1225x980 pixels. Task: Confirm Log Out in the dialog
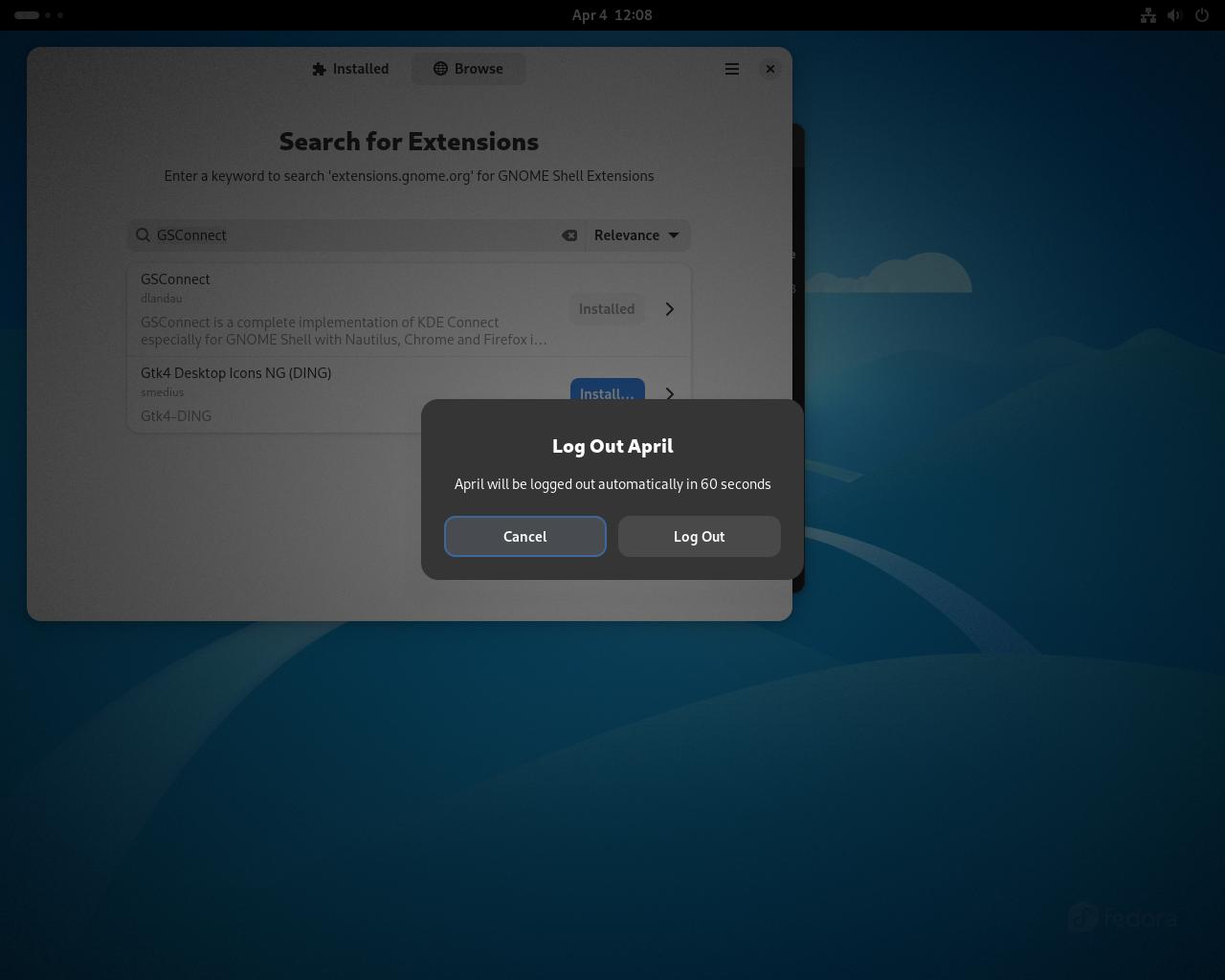pos(699,536)
